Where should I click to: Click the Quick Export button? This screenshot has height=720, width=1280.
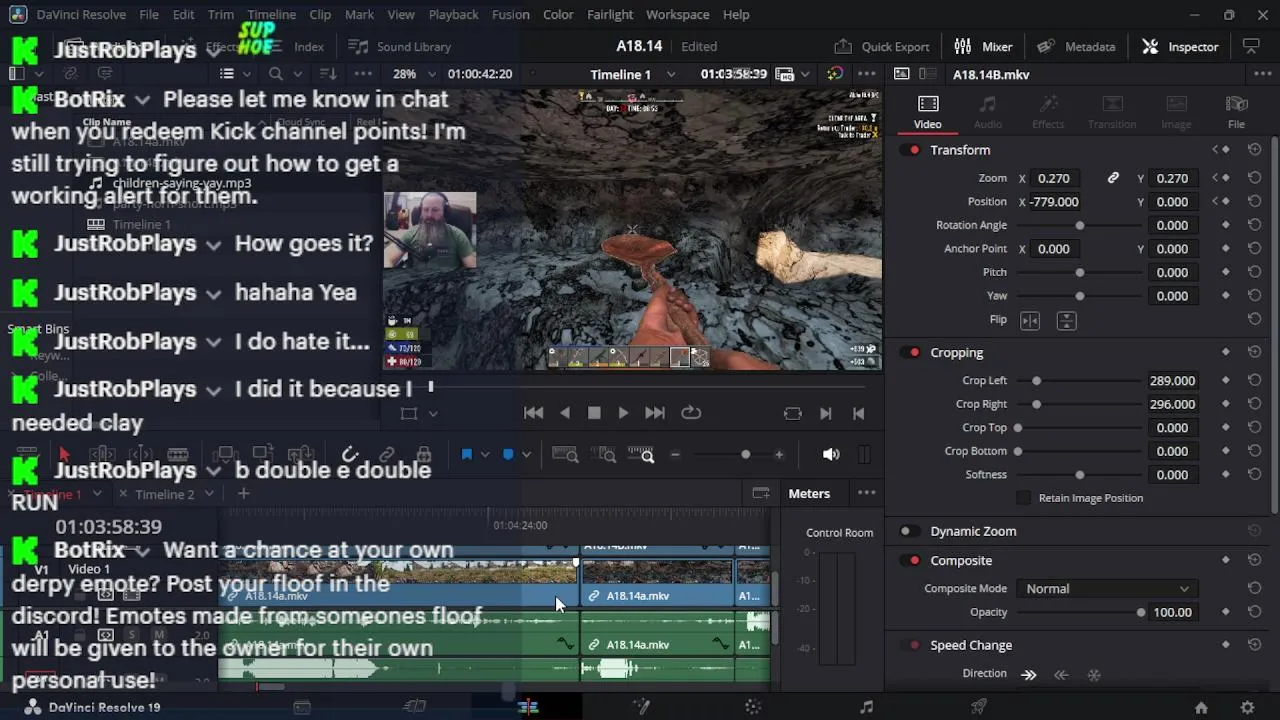[x=882, y=47]
